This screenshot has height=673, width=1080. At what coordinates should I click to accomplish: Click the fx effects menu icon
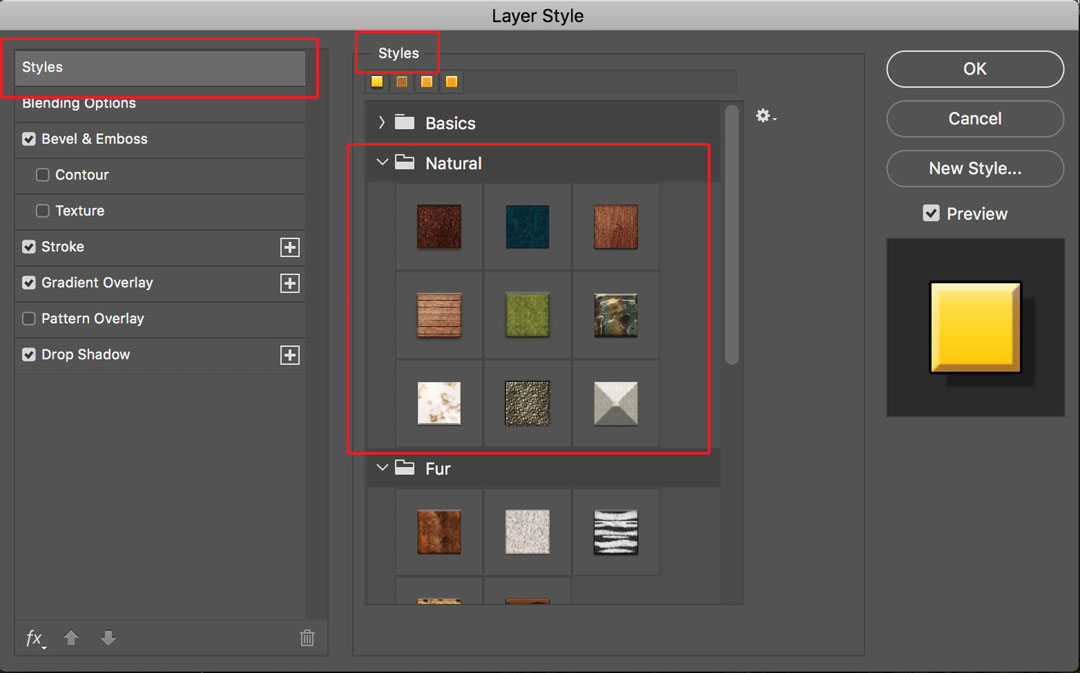click(x=35, y=638)
